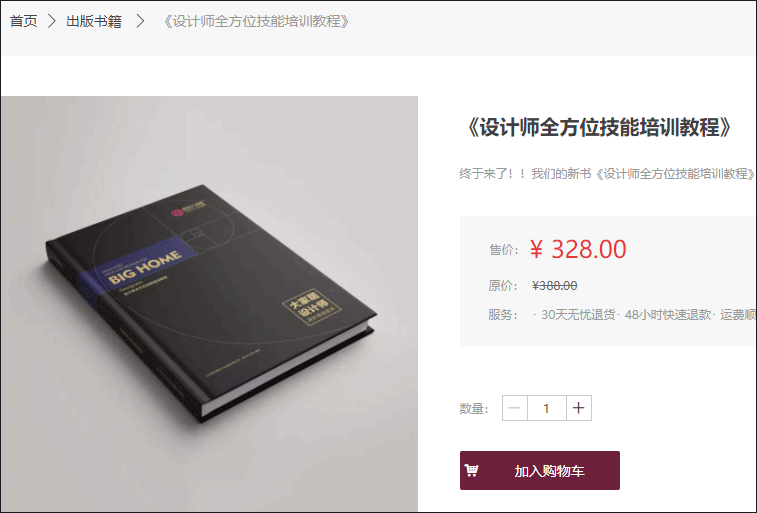
Task: Click the red sale price ¥328.00
Action: [578, 250]
